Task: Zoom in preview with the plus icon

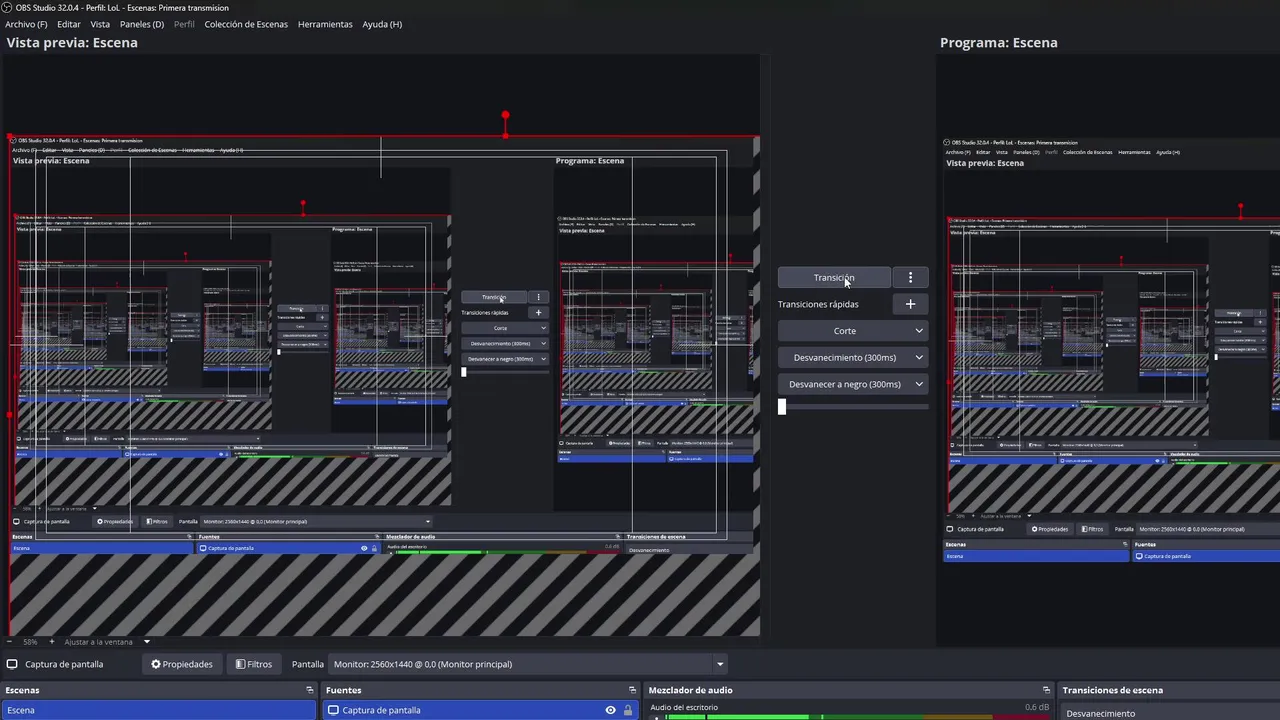Action: [52, 642]
